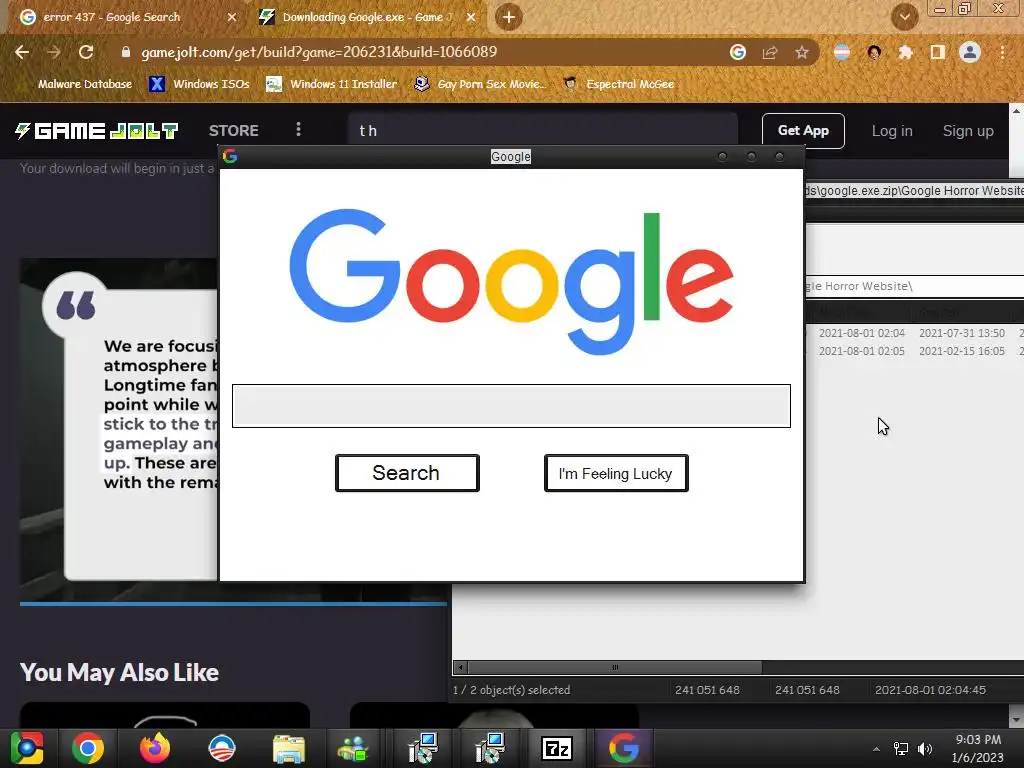
Task: Click the Get App button
Action: click(x=803, y=131)
